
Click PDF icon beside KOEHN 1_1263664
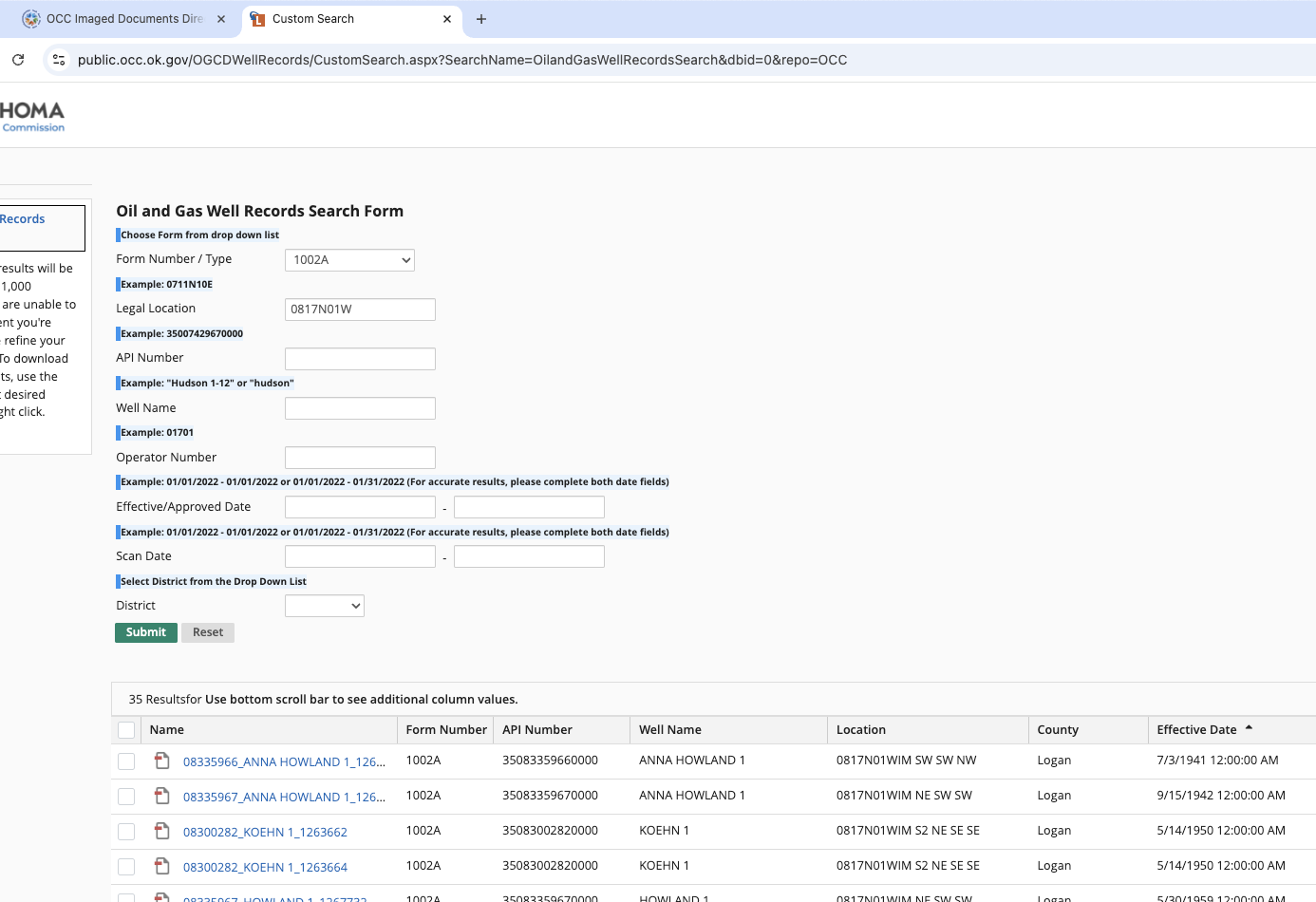point(162,866)
